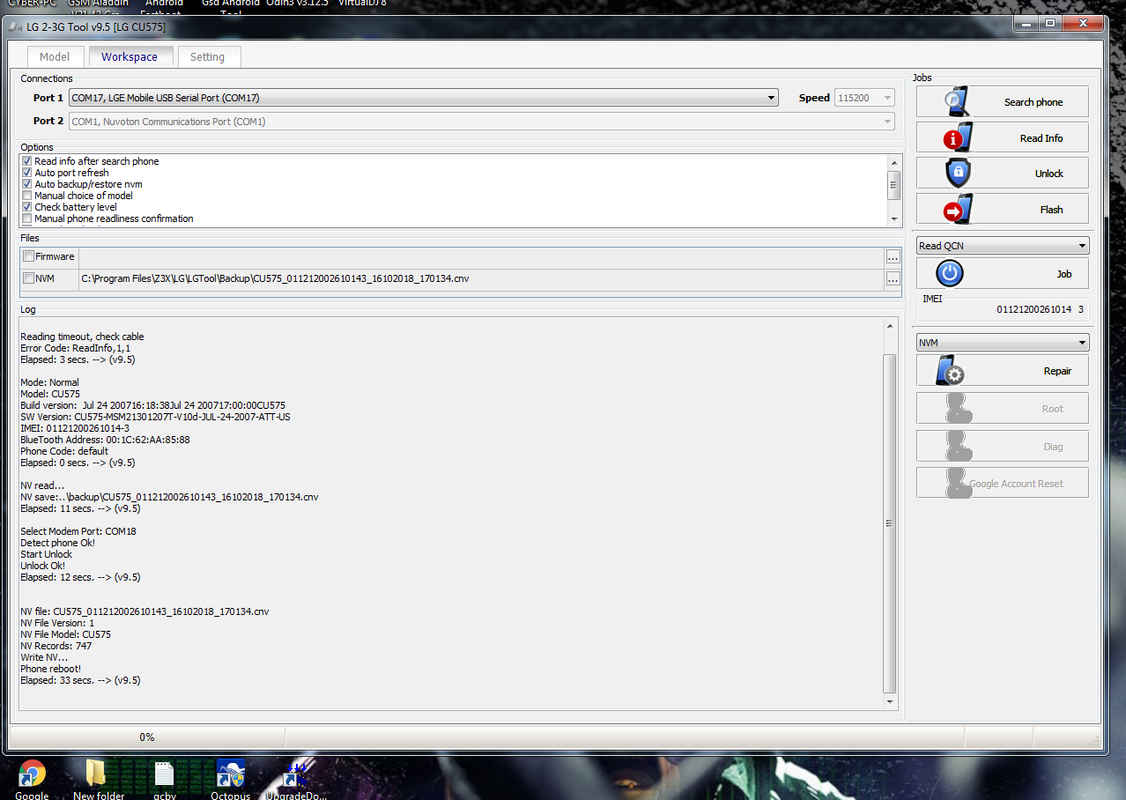Toggle Auto backup/restore nvm option
Screen dimensions: 1126x800
click(x=27, y=184)
